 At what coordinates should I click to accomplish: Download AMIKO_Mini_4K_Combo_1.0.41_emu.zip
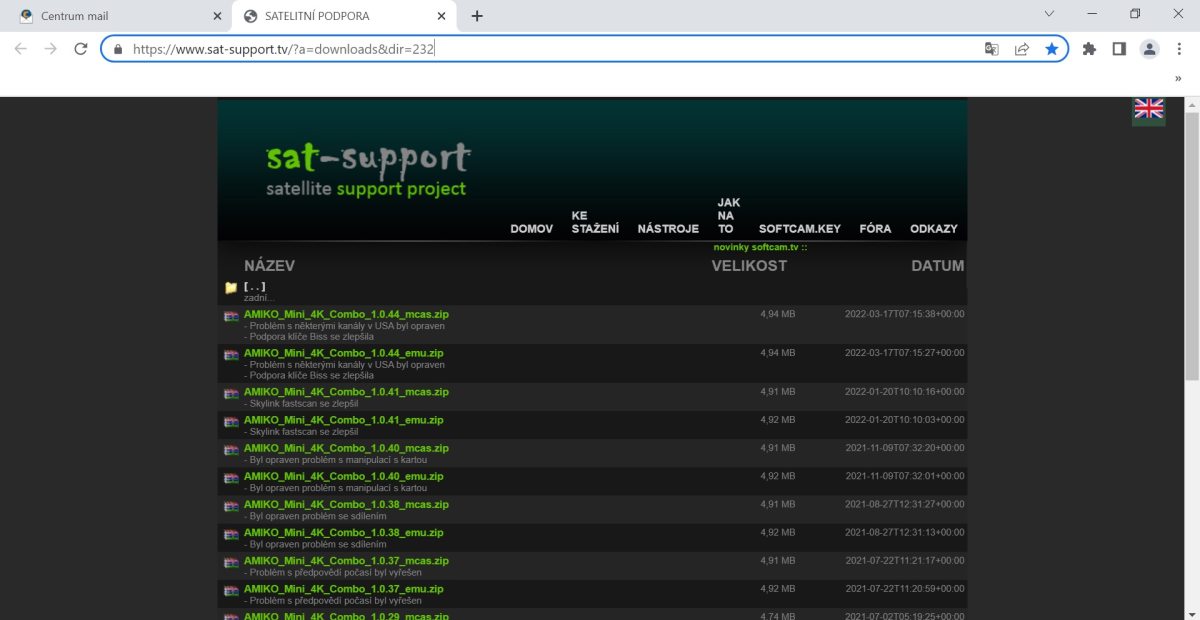(x=343, y=420)
